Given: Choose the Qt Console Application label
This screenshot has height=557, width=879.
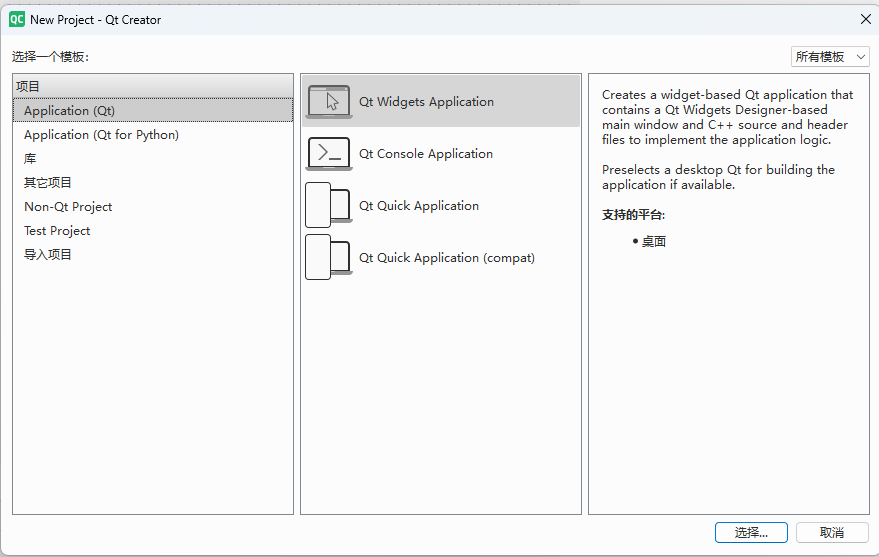Looking at the screenshot, I should tap(426, 154).
